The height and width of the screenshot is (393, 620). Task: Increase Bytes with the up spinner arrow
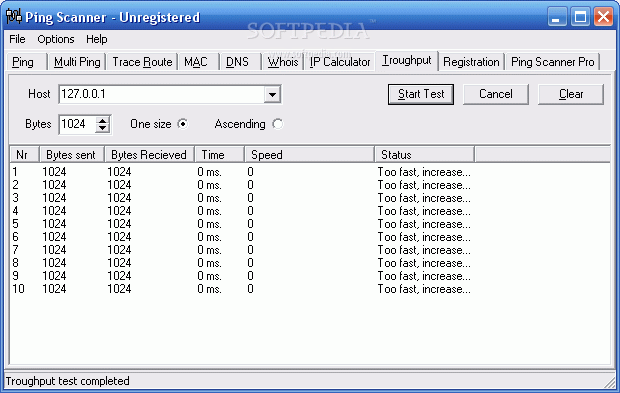point(102,121)
